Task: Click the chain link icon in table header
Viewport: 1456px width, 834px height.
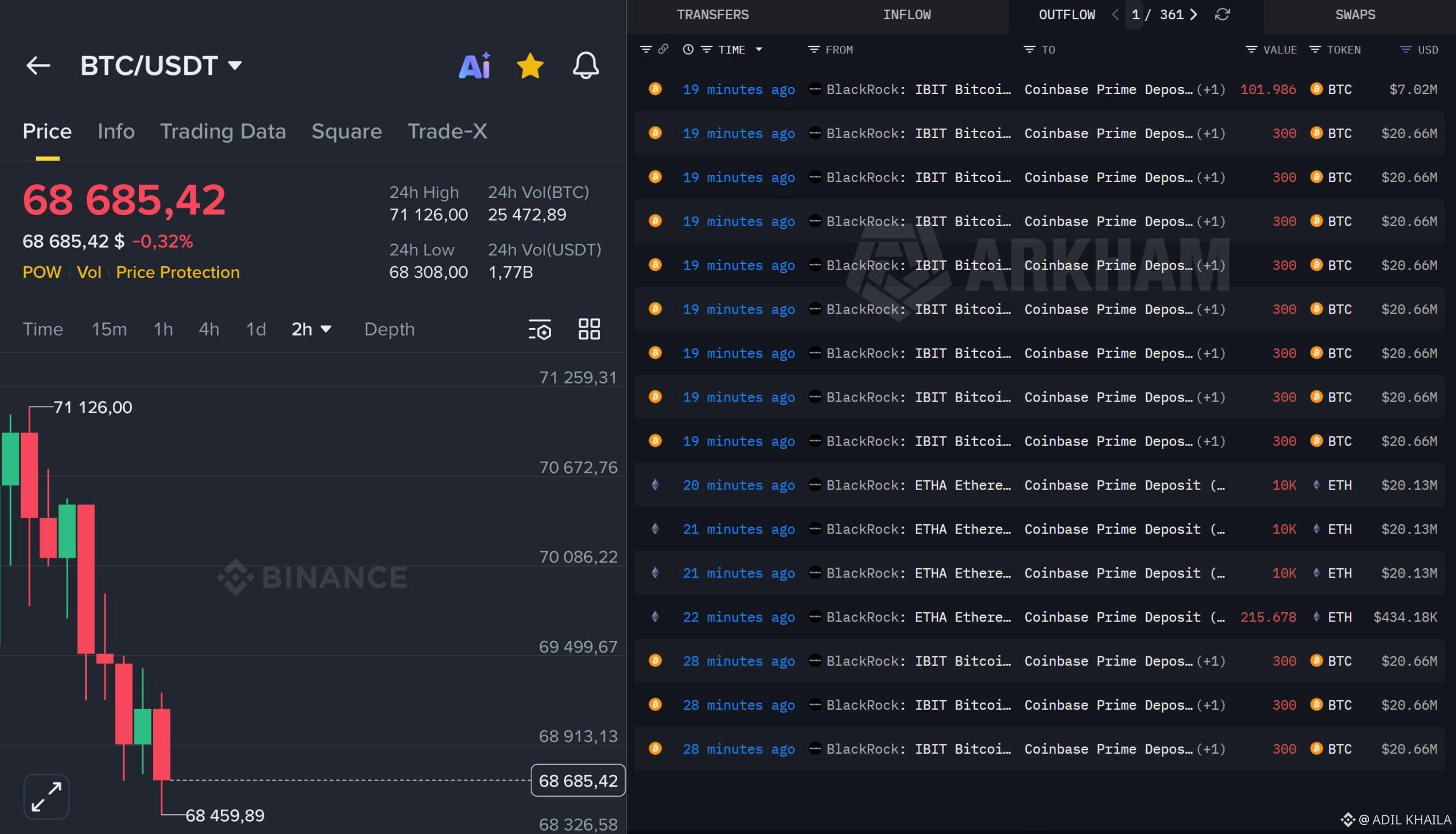Action: [x=663, y=50]
